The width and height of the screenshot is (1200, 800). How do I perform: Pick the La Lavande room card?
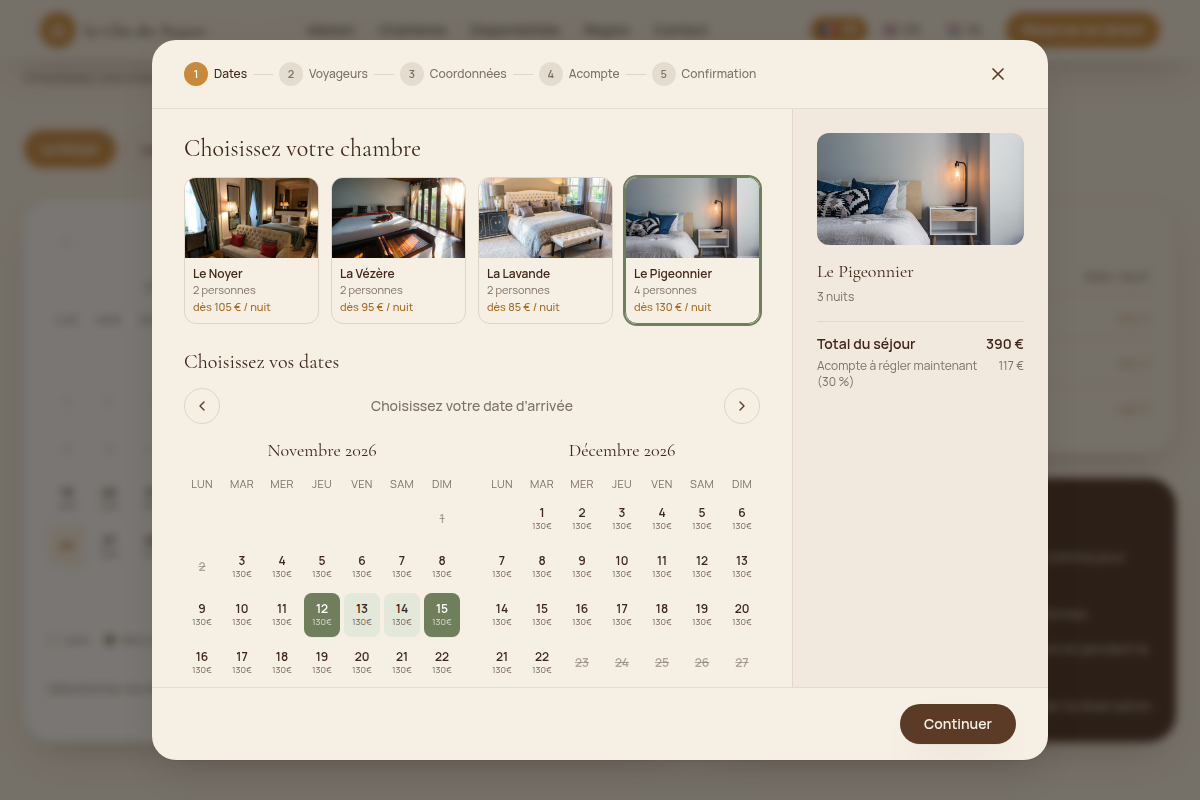pos(545,251)
